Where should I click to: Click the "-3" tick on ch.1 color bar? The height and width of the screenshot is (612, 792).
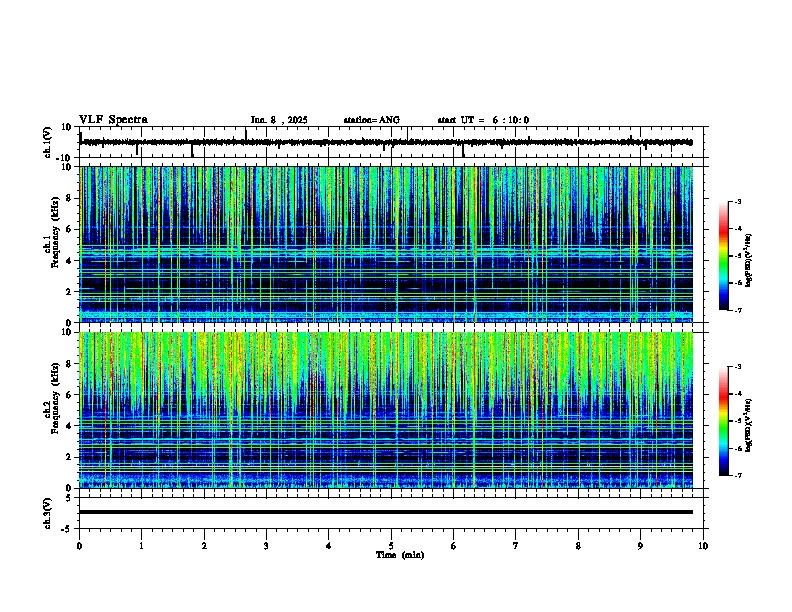coord(738,202)
